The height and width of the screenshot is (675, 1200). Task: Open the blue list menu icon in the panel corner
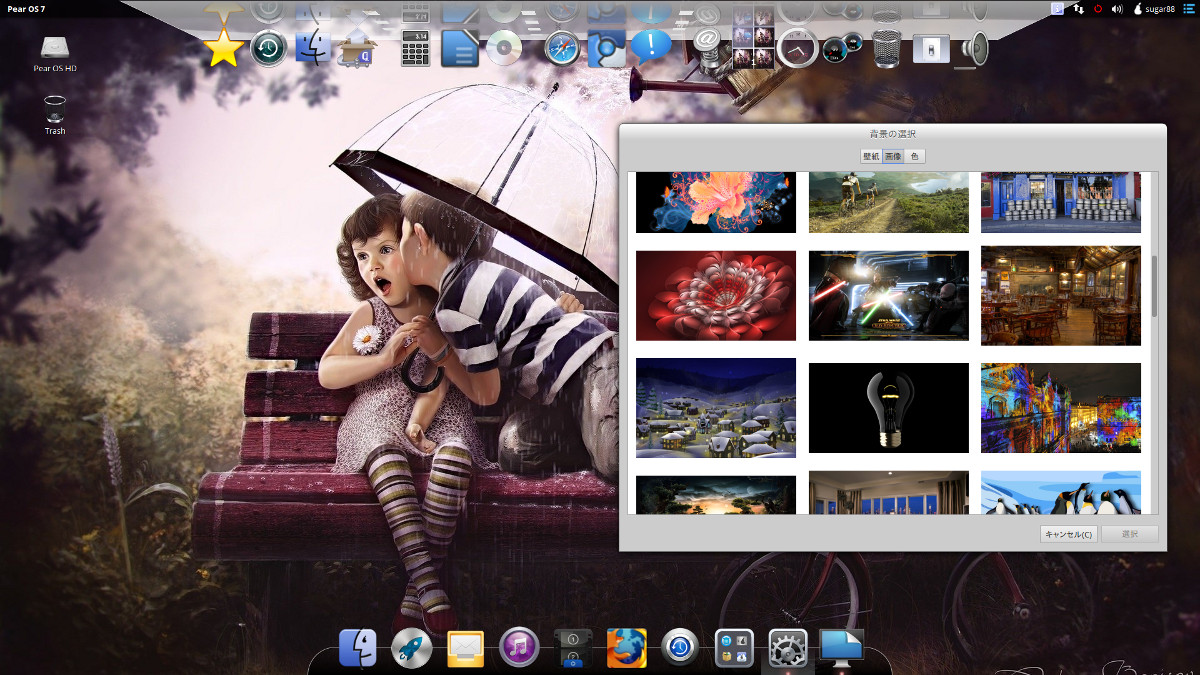tap(1189, 8)
